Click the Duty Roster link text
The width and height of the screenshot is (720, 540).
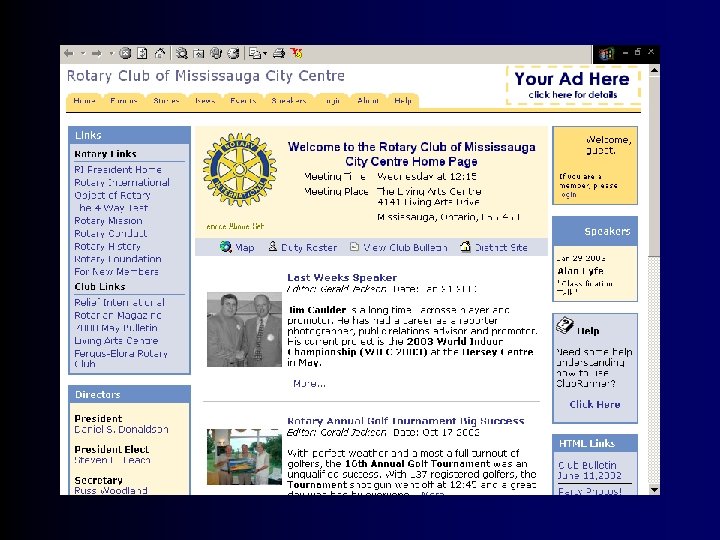click(309, 248)
